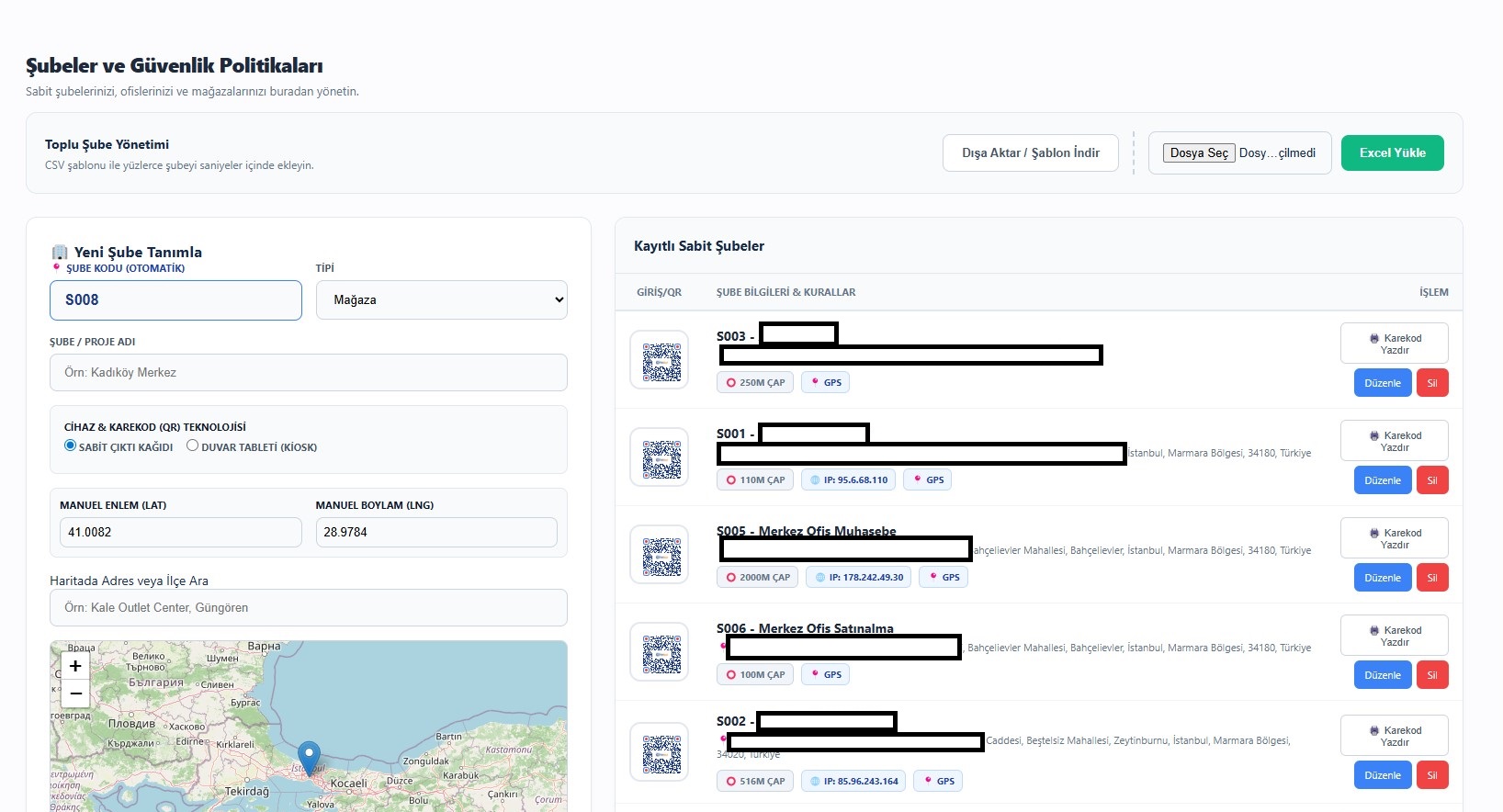Screen dimensions: 1503x812
Task: Click the 250M ÇAP tag of S003
Action: (x=755, y=382)
